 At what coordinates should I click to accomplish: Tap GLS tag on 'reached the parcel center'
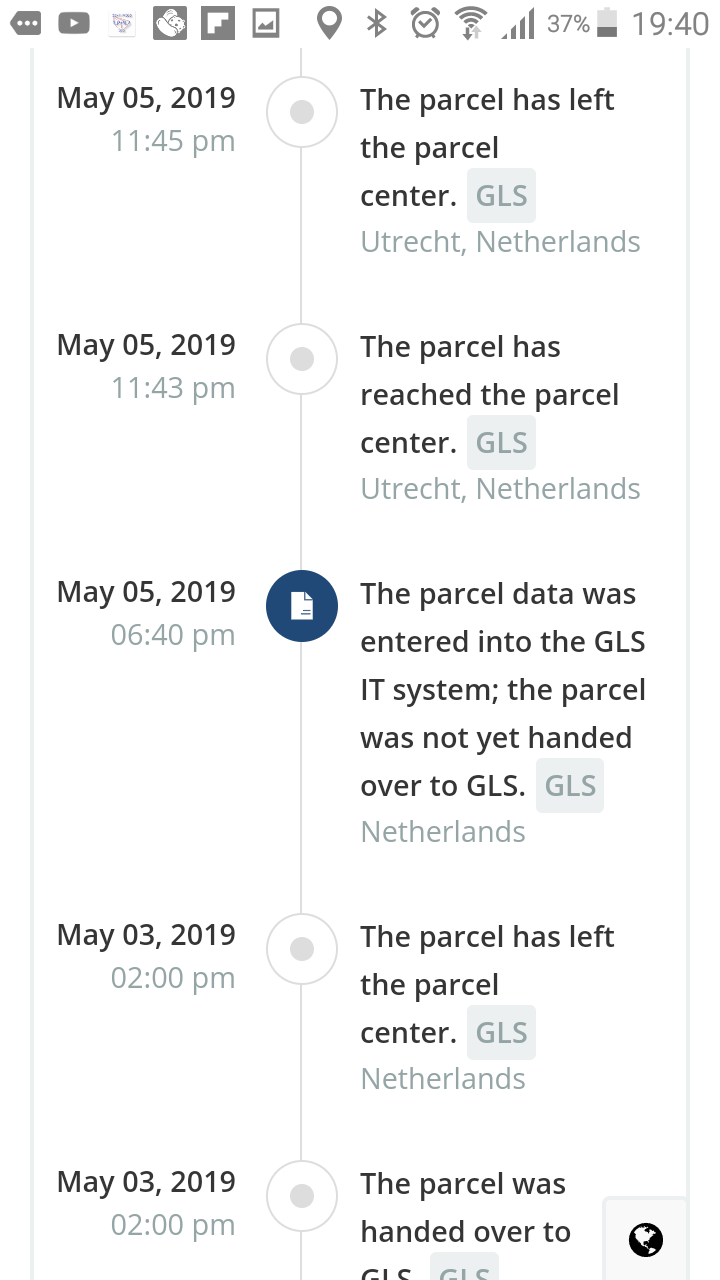pos(501,443)
